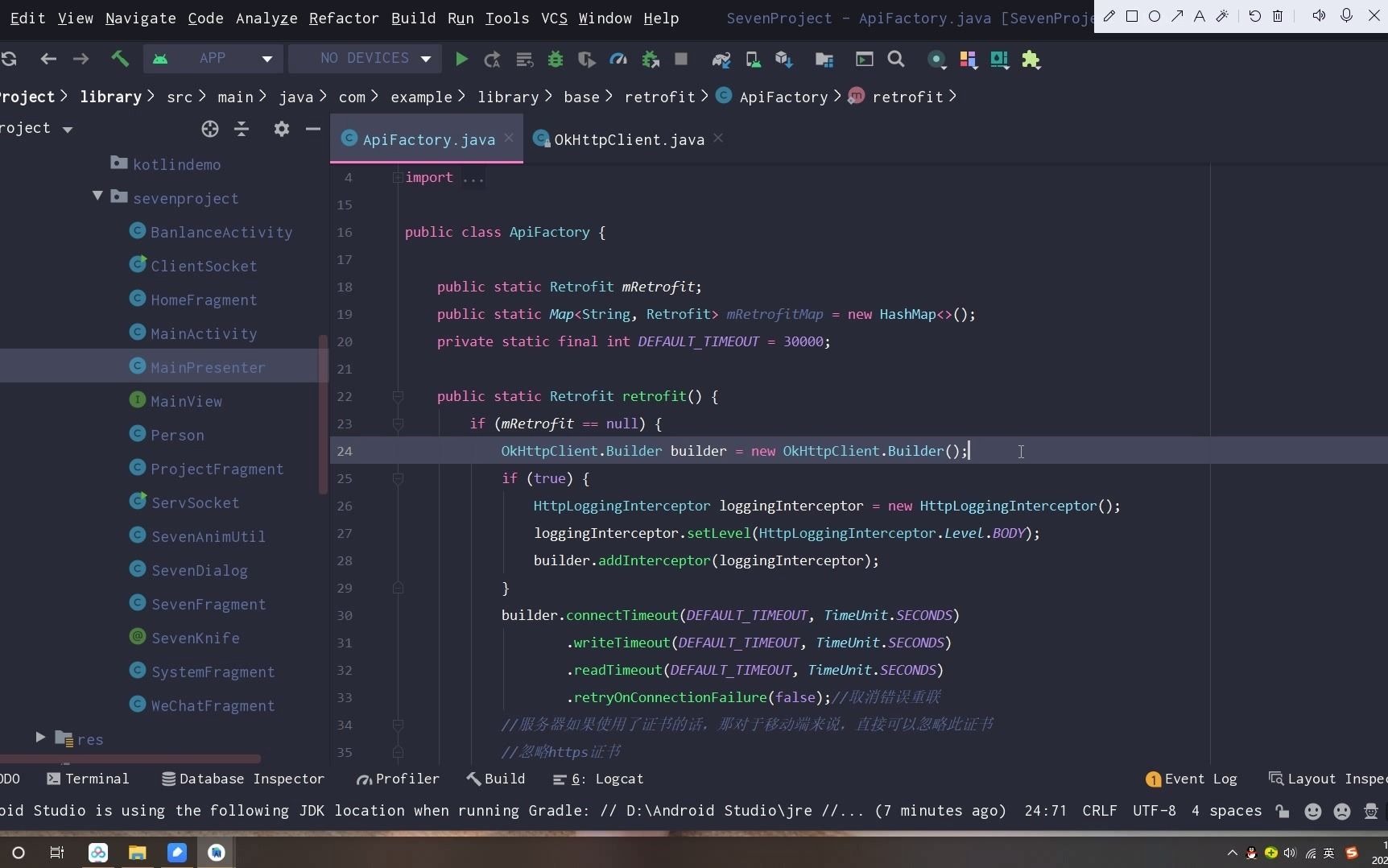Screen dimensions: 1388x868
Task: Click the Device File Explorer folder icon
Action: (824, 59)
